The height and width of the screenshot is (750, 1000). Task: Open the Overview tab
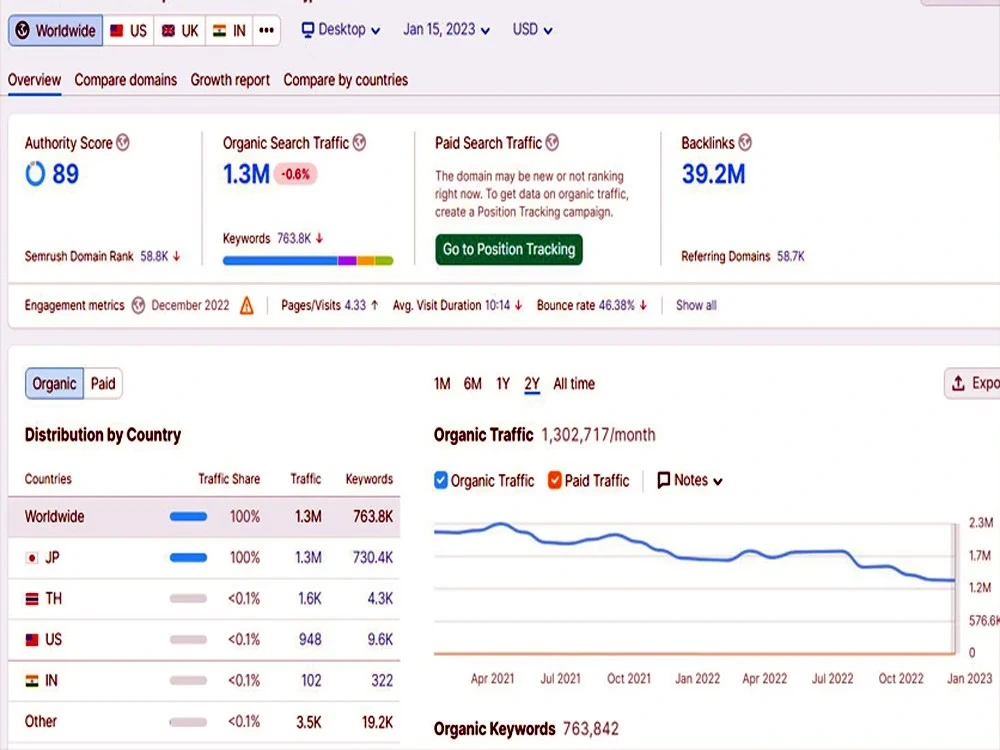pyautogui.click(x=34, y=80)
